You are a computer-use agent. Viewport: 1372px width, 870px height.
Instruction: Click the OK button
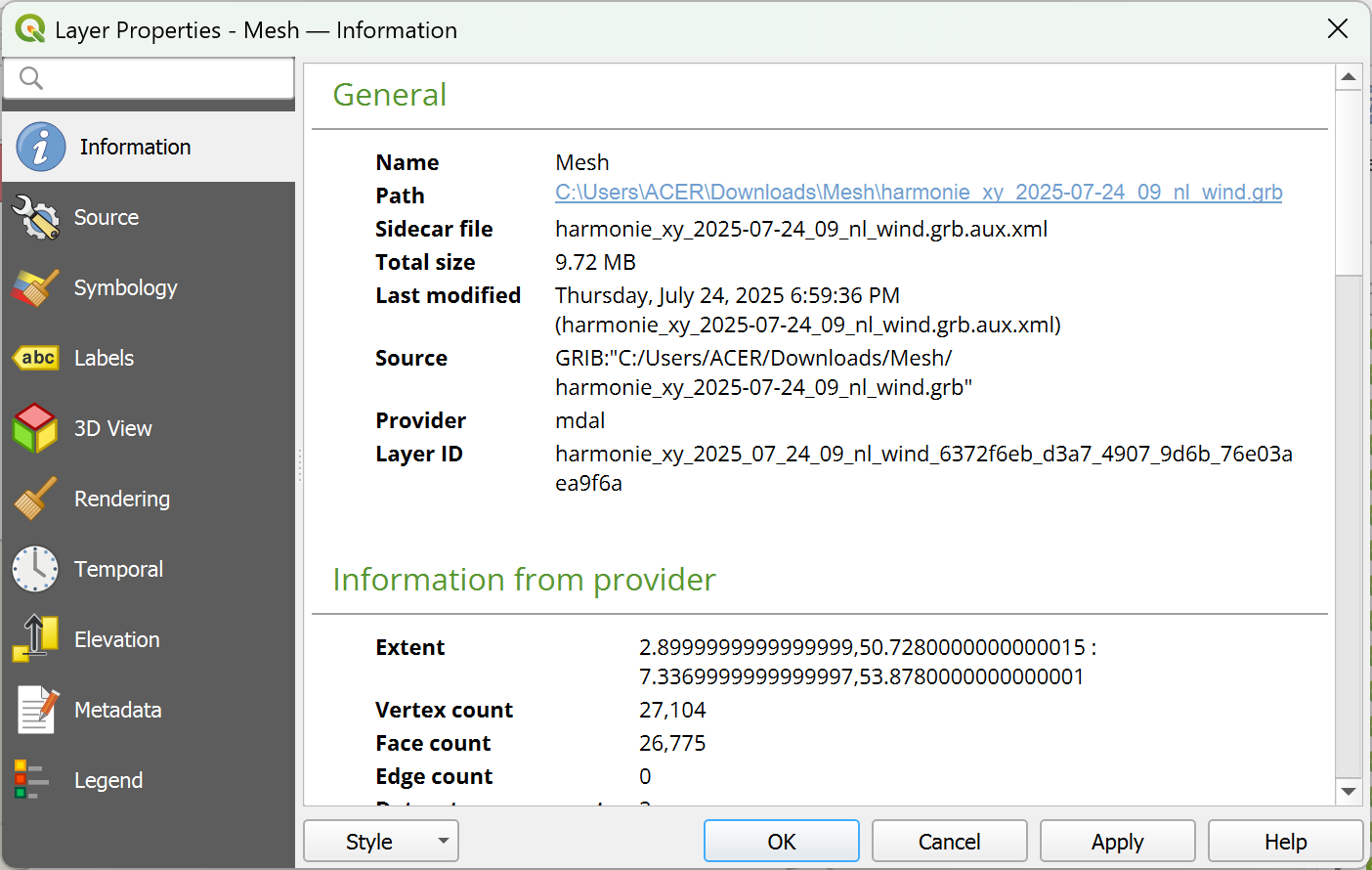(x=782, y=842)
